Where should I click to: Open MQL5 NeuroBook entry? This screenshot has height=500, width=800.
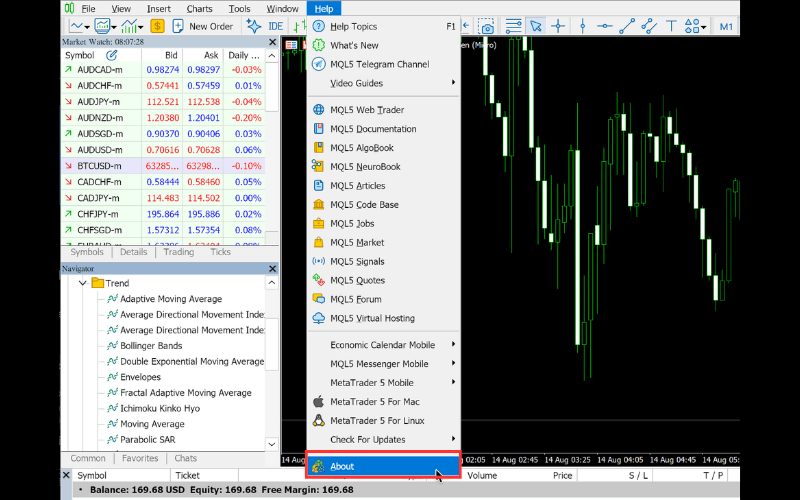(384, 166)
